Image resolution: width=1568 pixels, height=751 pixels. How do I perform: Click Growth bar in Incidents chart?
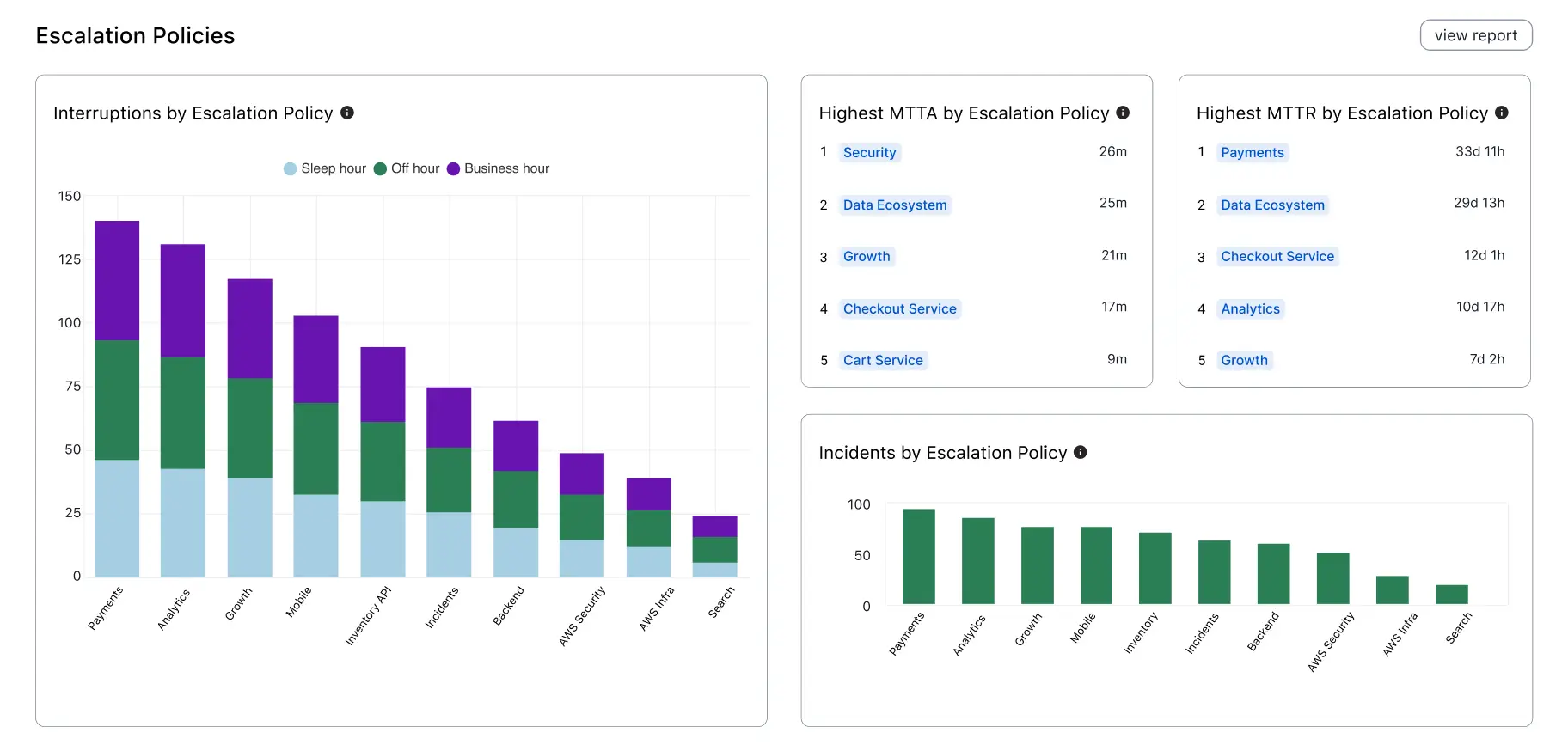click(x=1038, y=565)
